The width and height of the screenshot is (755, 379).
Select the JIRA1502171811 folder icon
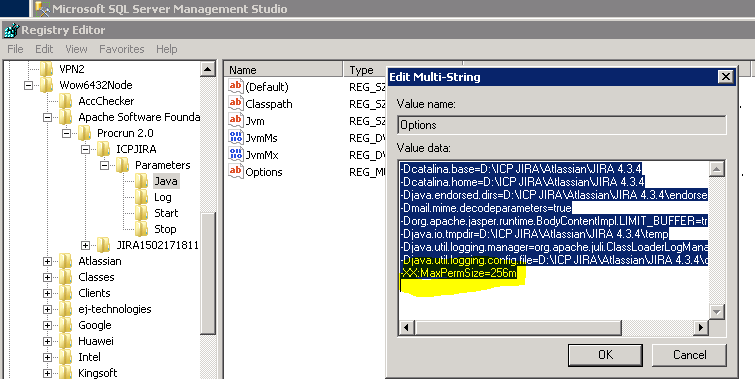click(x=104, y=245)
